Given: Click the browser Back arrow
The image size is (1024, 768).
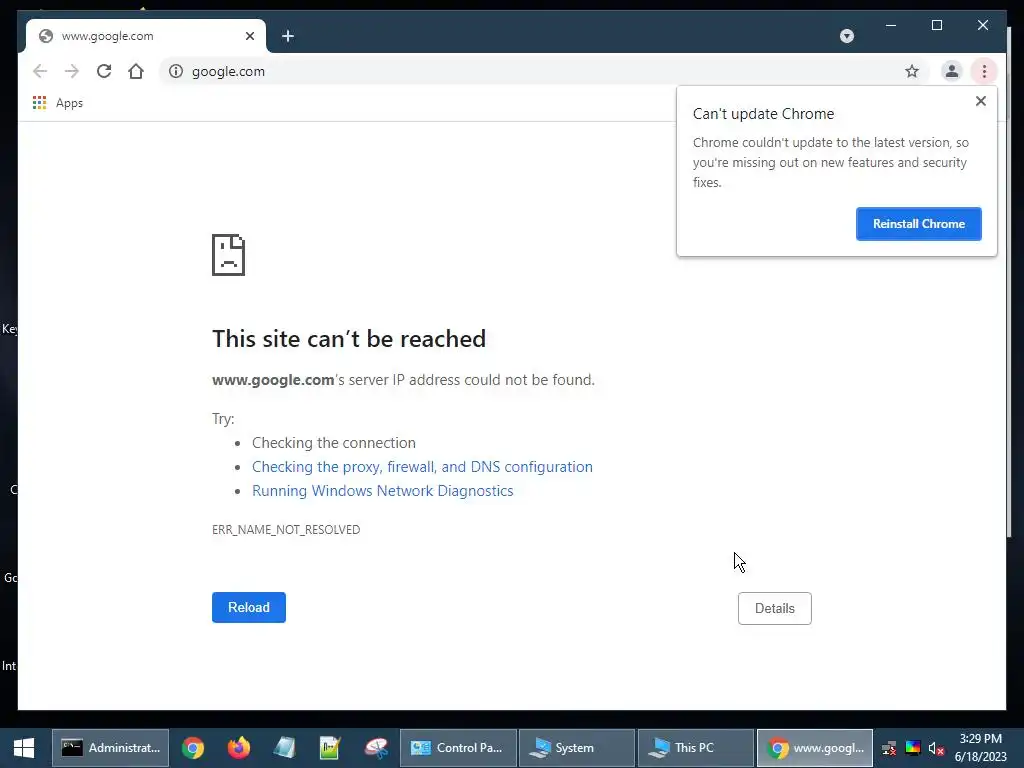Looking at the screenshot, I should point(40,71).
